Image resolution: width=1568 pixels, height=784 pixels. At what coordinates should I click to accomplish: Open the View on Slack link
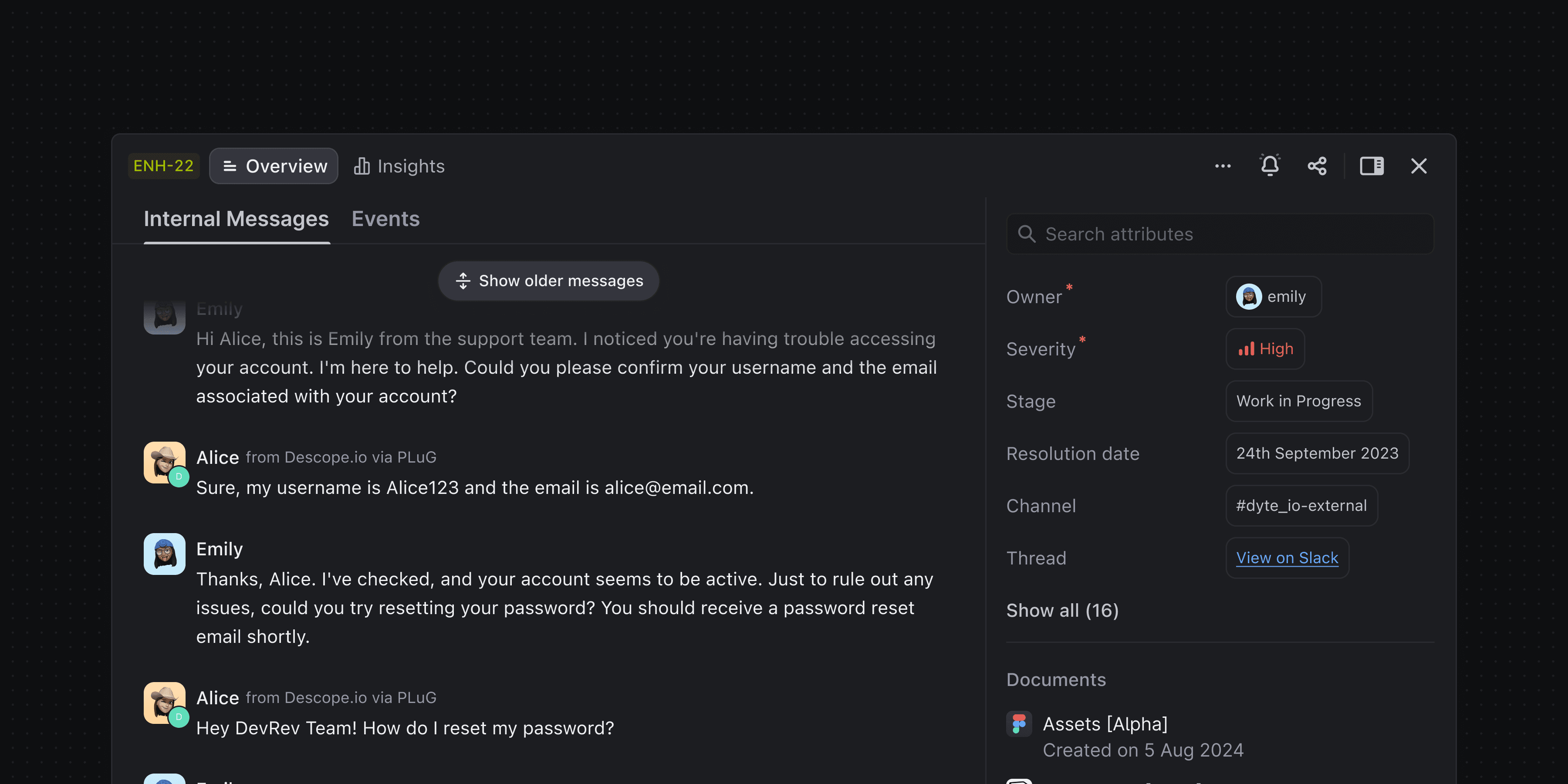click(x=1287, y=558)
